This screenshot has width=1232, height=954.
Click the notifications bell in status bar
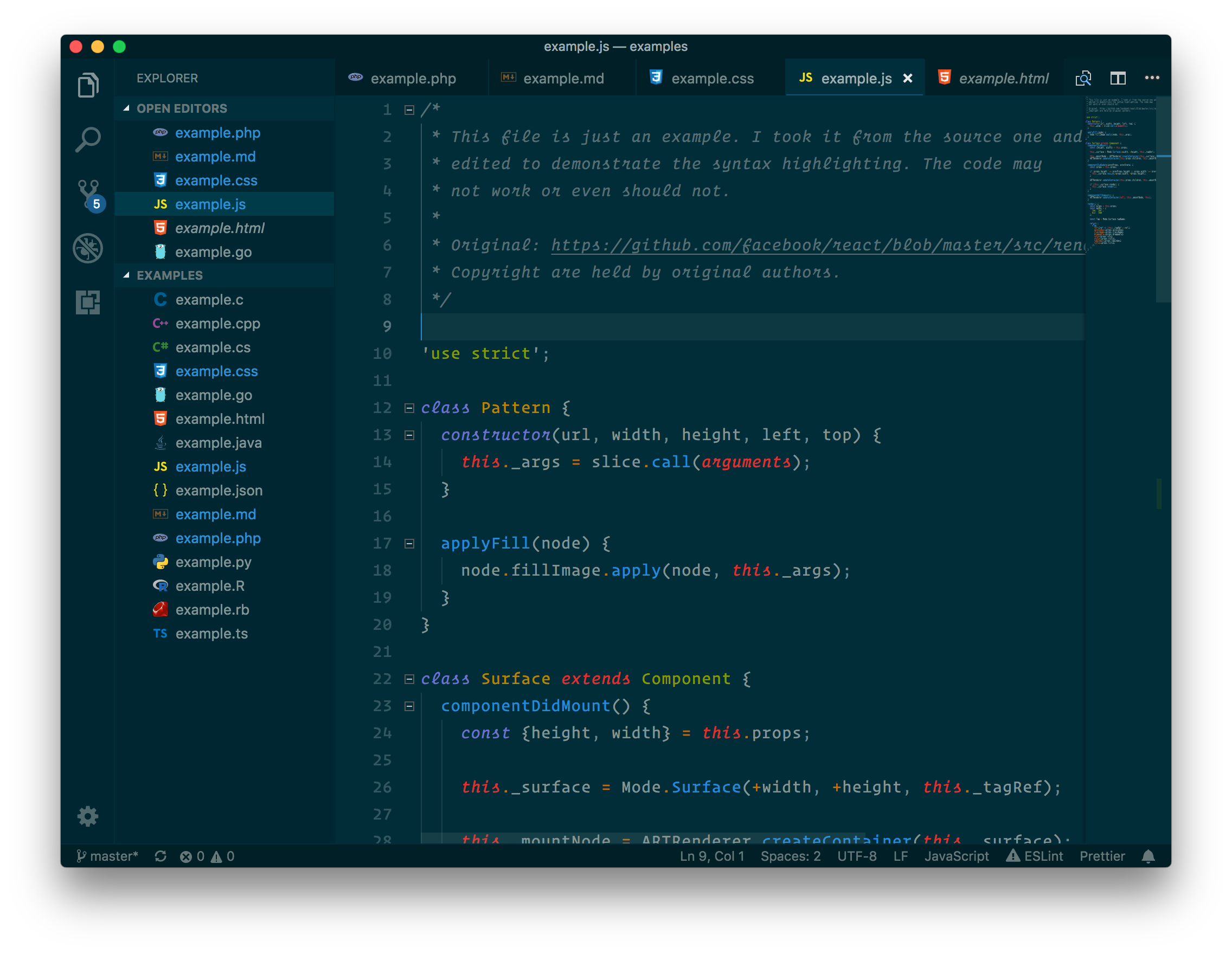[x=1148, y=856]
